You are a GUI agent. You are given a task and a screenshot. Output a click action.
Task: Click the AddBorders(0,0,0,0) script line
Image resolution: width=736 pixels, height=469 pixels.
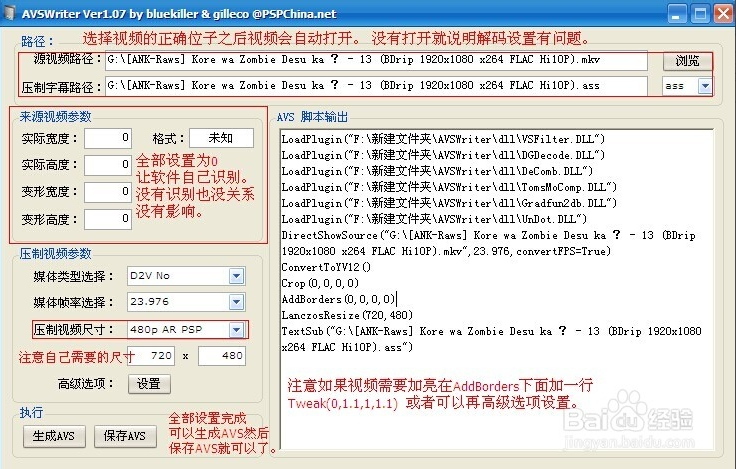(x=338, y=299)
